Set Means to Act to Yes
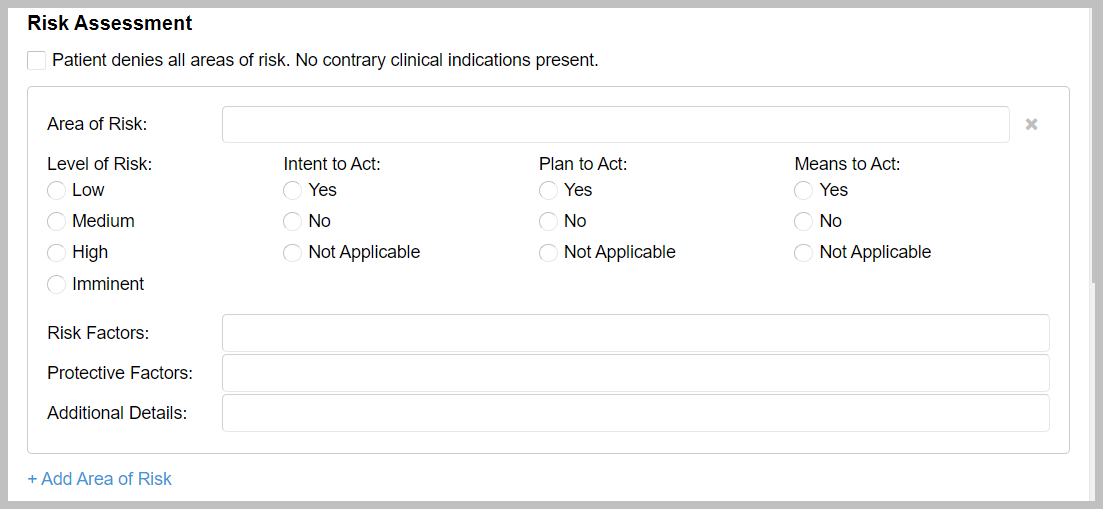1103x509 pixels. [803, 190]
